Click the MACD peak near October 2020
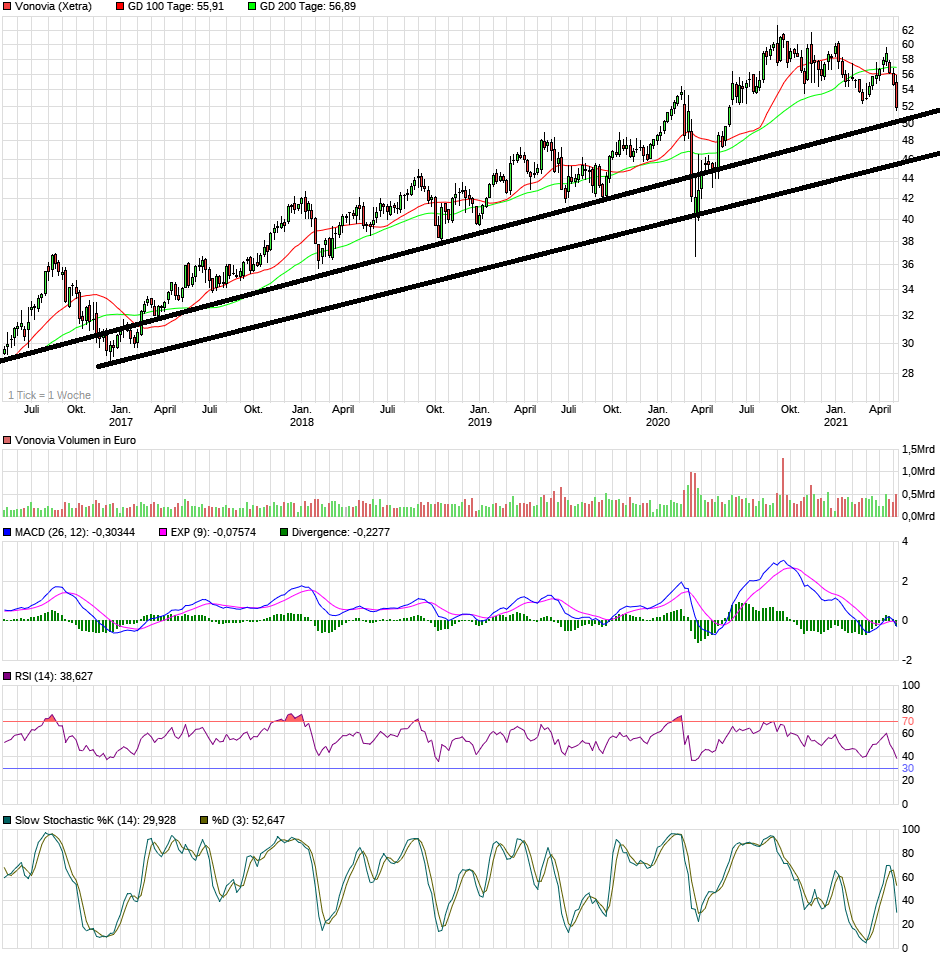This screenshot has height=958, width=940. pos(783,561)
